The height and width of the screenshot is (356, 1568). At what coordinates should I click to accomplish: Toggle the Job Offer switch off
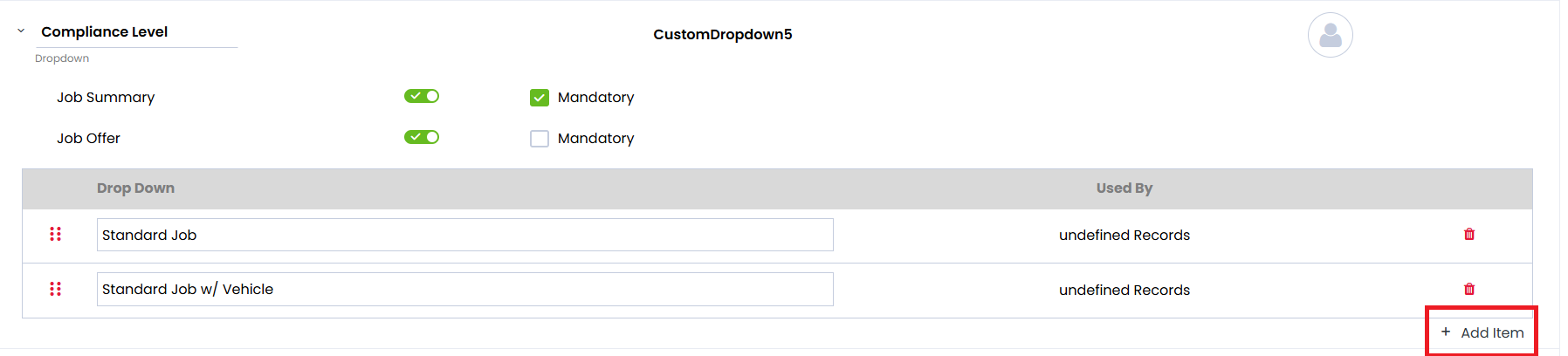(x=422, y=137)
